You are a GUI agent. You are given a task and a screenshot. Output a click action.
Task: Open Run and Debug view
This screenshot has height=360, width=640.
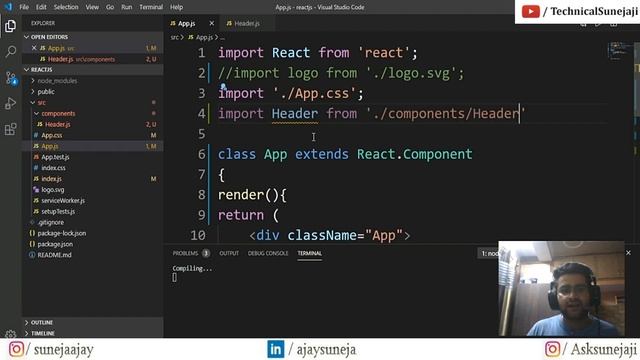11,103
